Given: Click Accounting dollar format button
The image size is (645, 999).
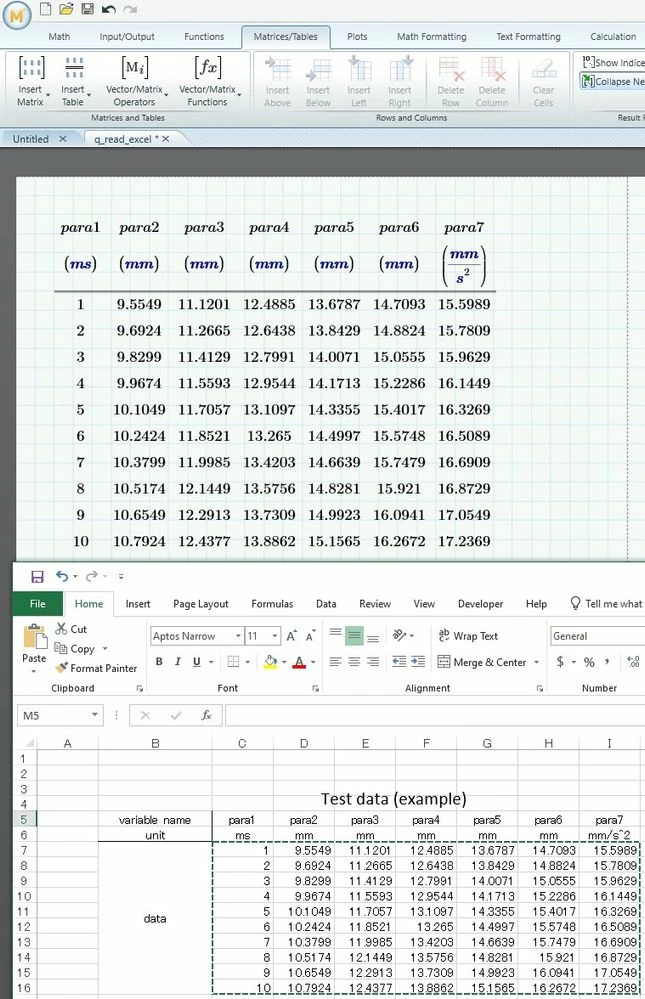Looking at the screenshot, I should click(x=560, y=662).
